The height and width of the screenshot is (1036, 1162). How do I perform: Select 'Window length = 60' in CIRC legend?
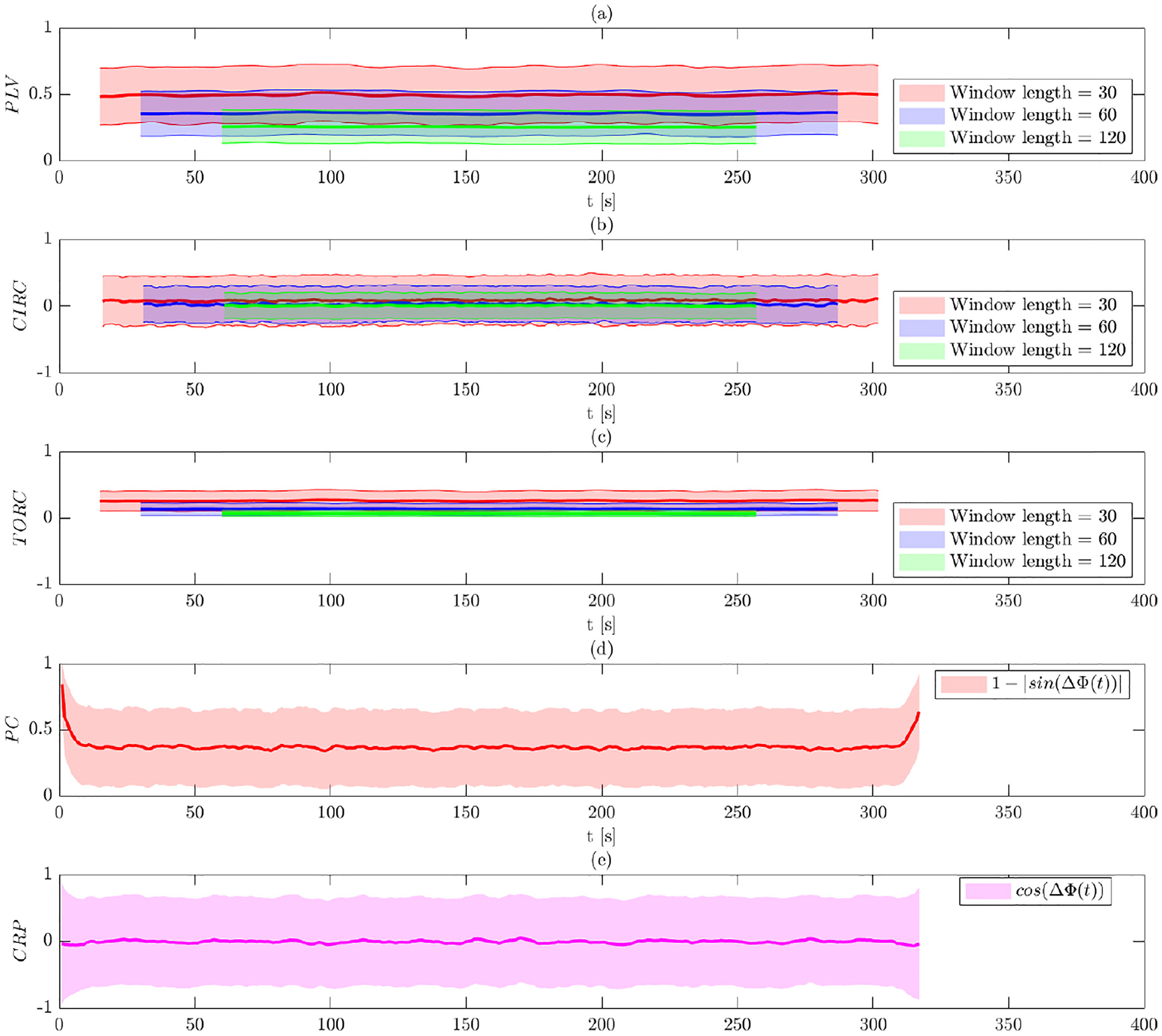coord(1033,327)
